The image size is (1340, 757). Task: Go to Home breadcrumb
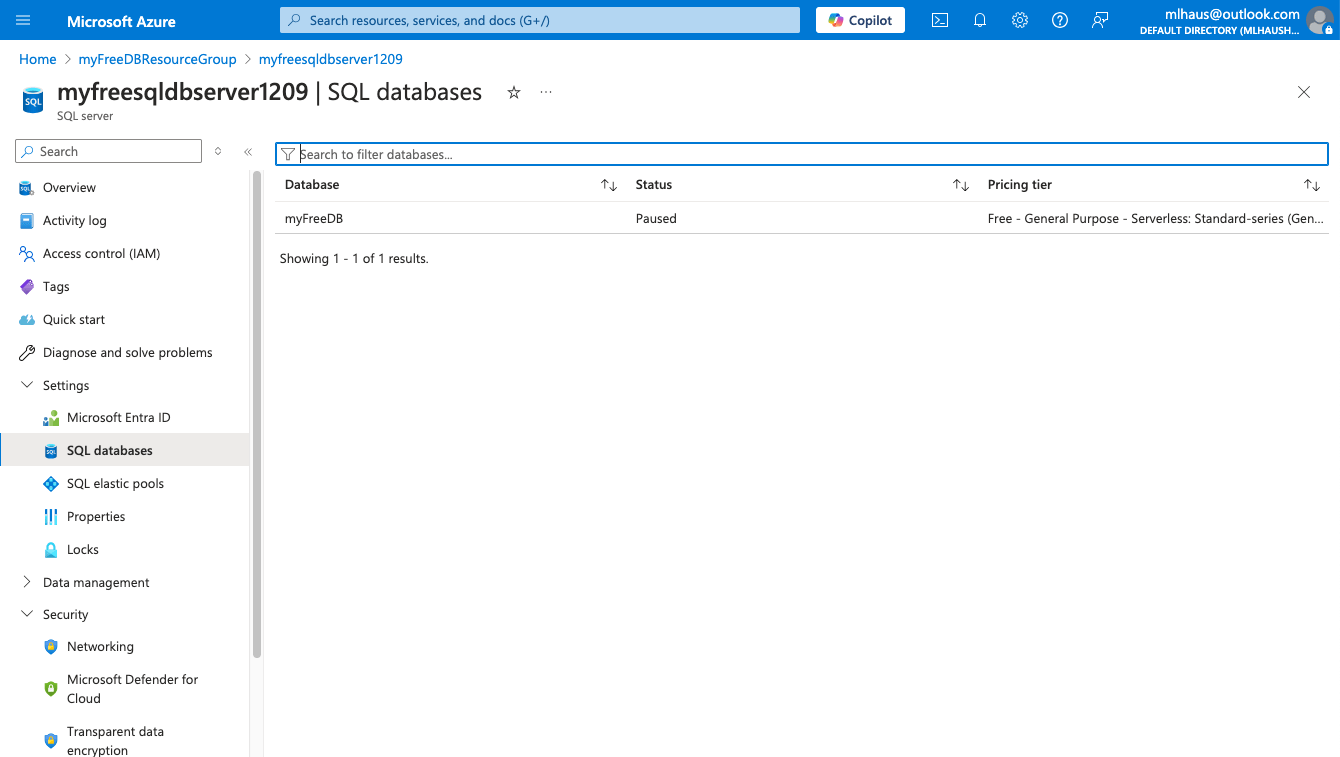38,59
